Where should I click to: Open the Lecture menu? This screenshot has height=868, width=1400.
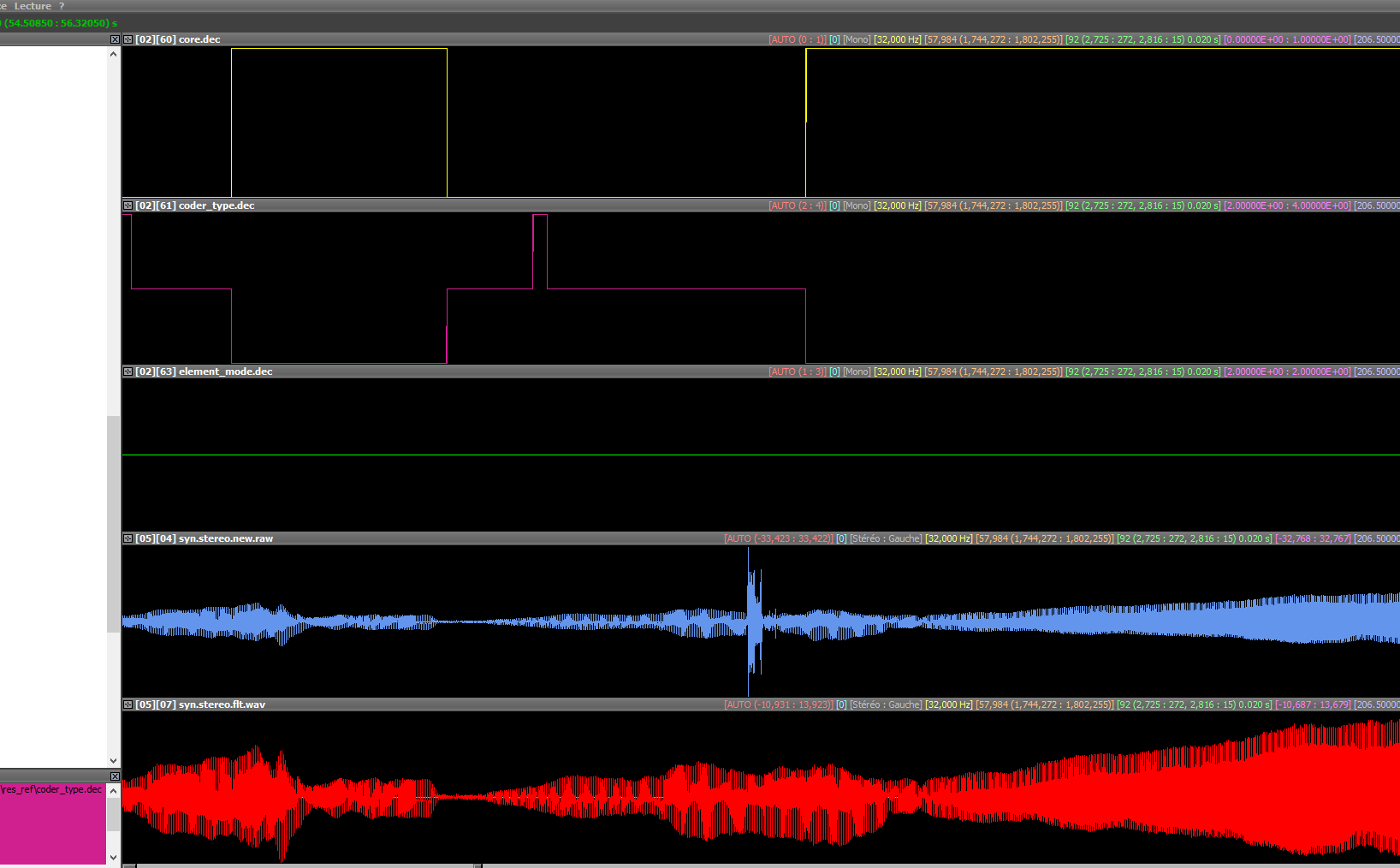coord(33,6)
